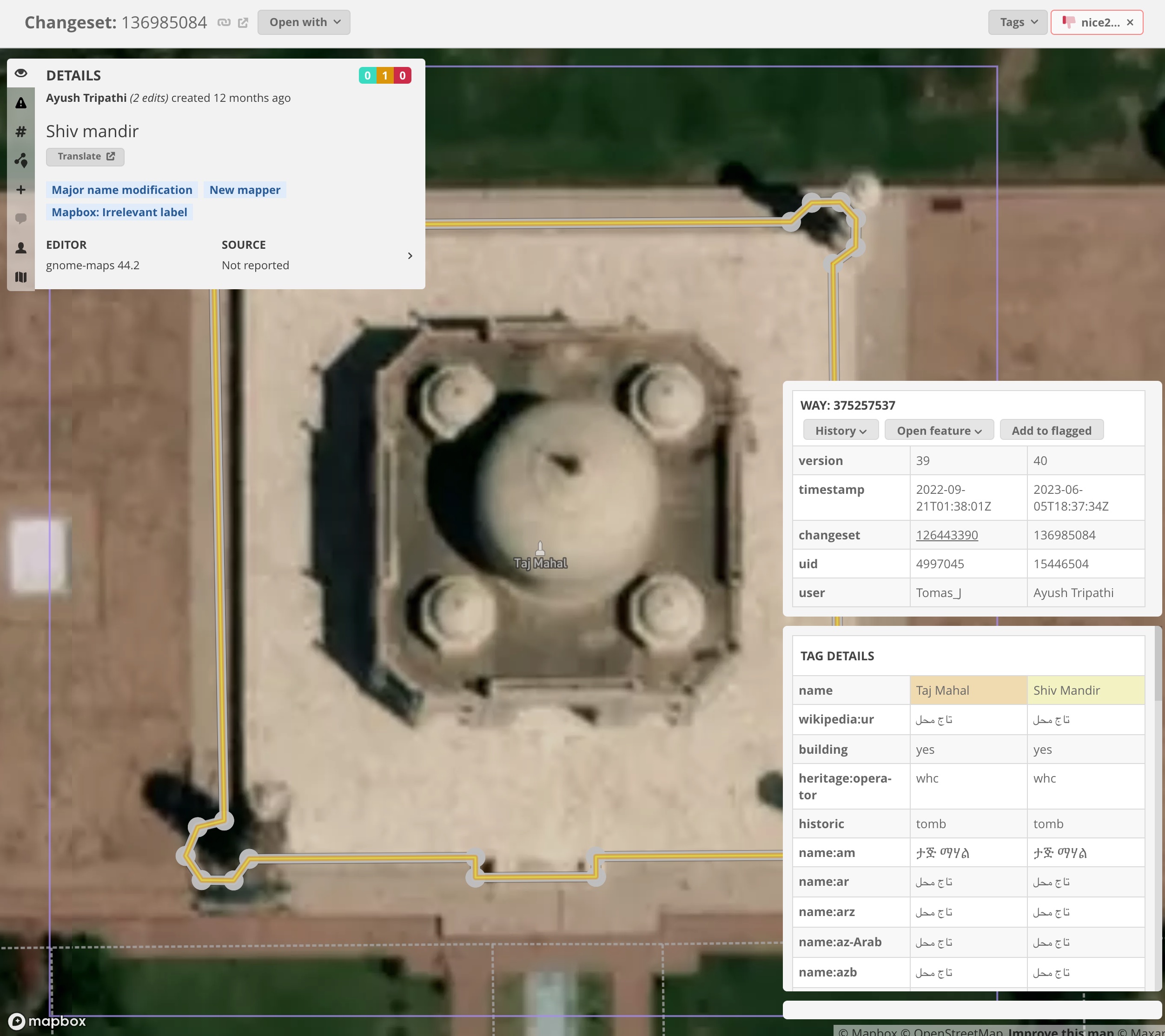This screenshot has height=1036, width=1165.
Task: Click the Mapbox logo
Action: pyautogui.click(x=47, y=1021)
